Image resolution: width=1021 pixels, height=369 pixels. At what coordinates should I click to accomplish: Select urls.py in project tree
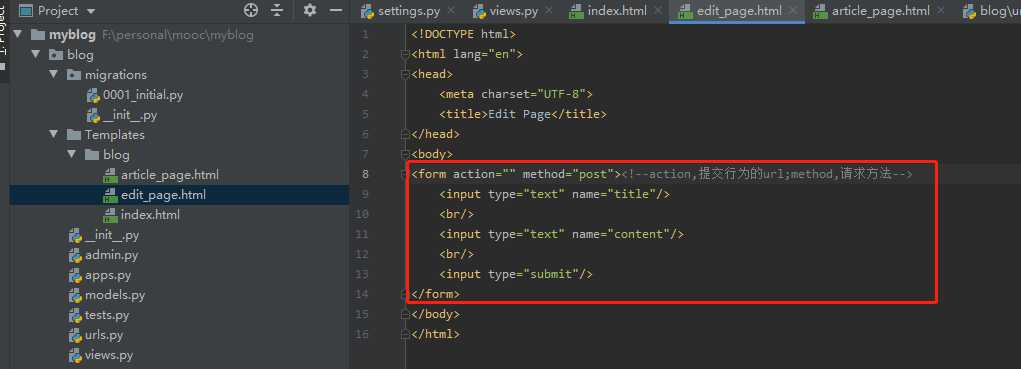[104, 335]
